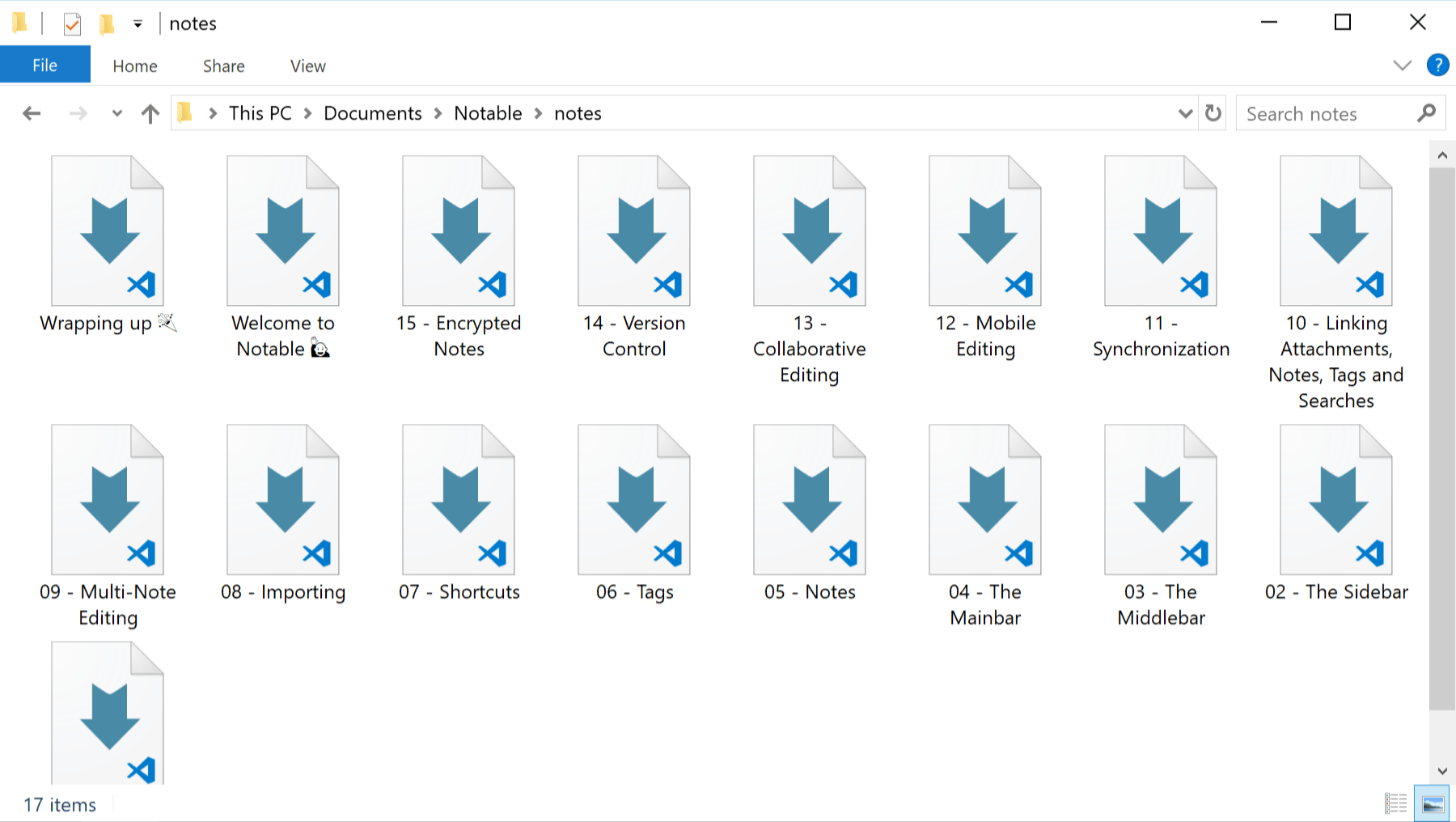Expand the chevron after This PC

click(308, 113)
